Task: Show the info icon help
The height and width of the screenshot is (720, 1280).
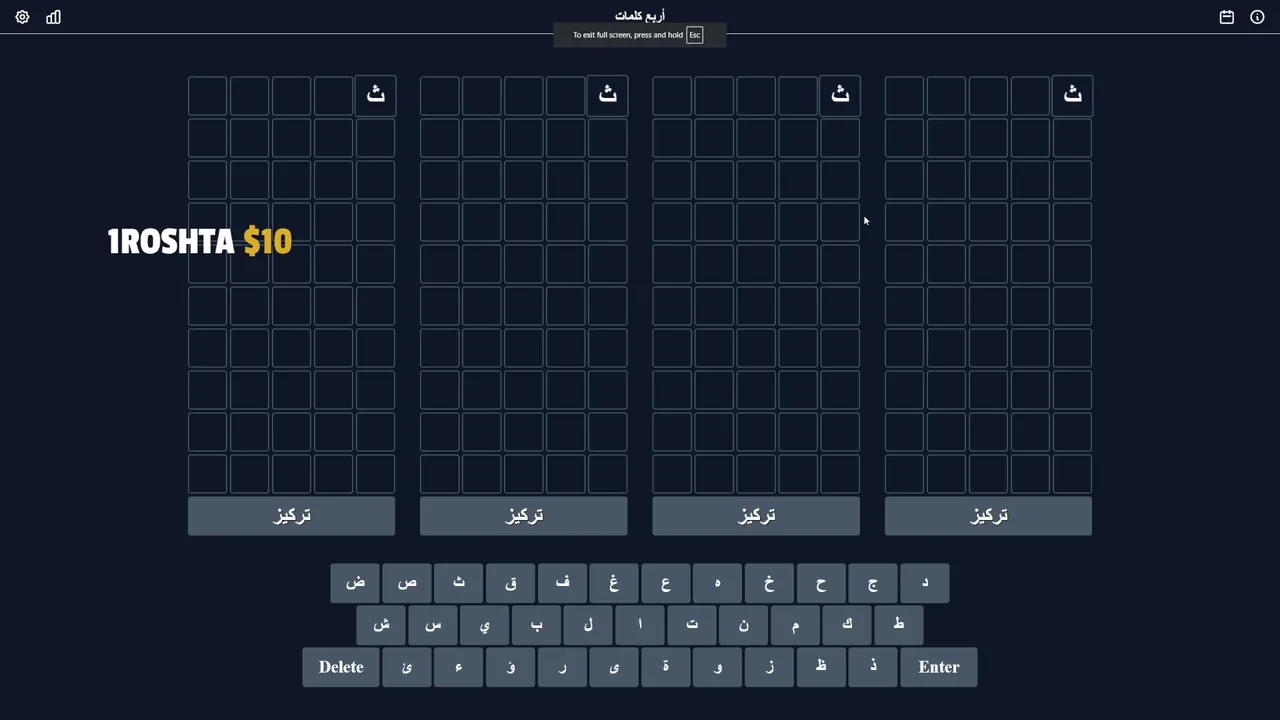Action: point(1257,17)
